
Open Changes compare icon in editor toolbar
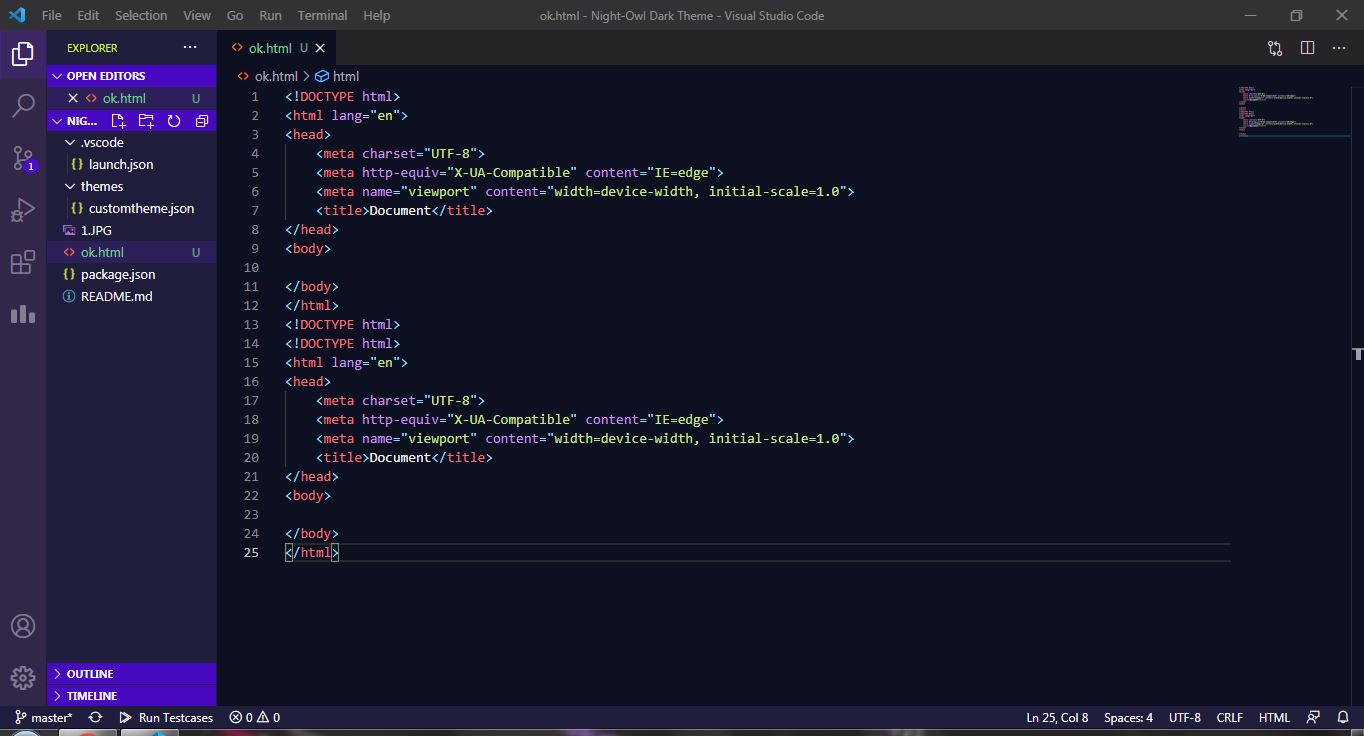click(1275, 48)
